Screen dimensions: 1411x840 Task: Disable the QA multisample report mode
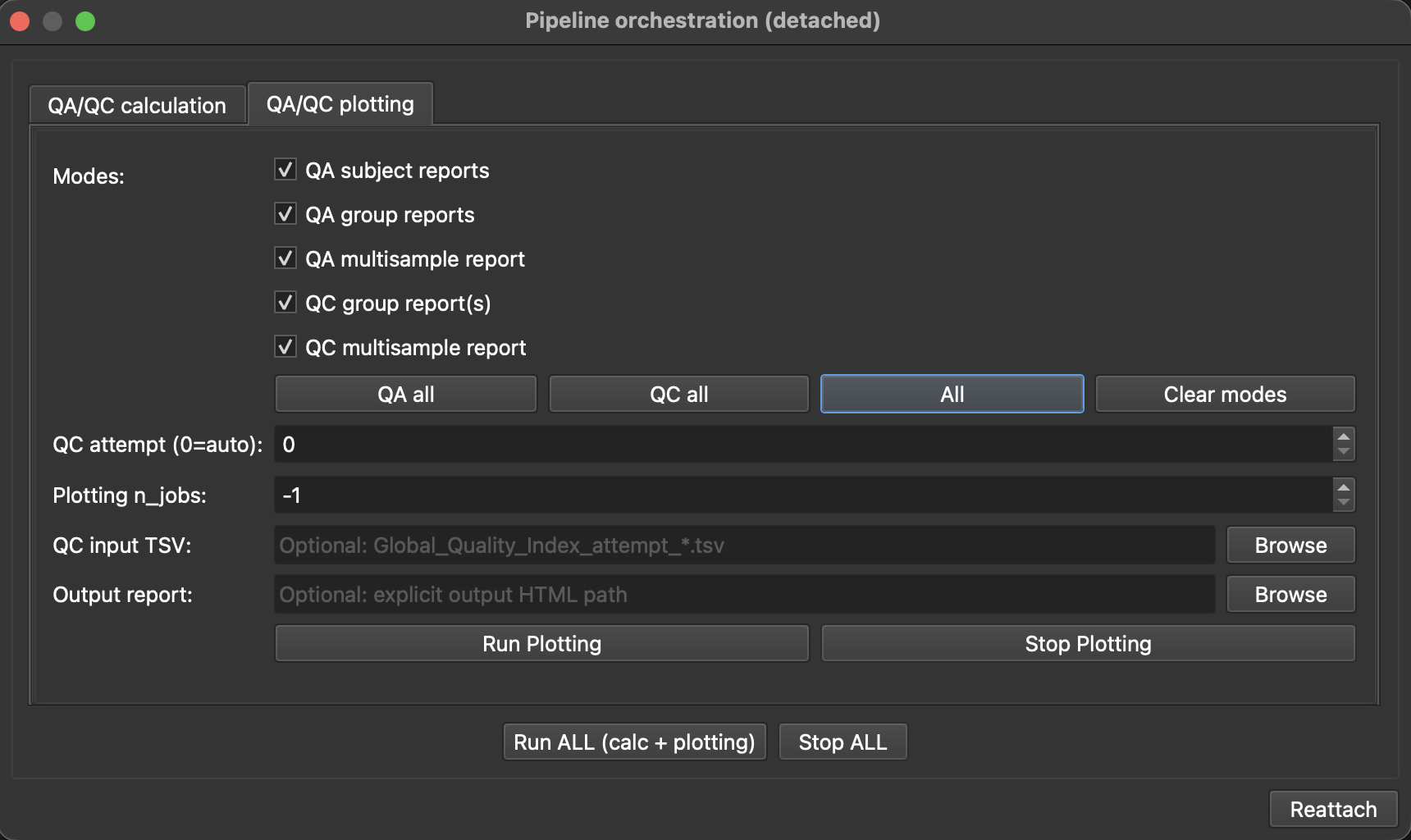click(285, 259)
